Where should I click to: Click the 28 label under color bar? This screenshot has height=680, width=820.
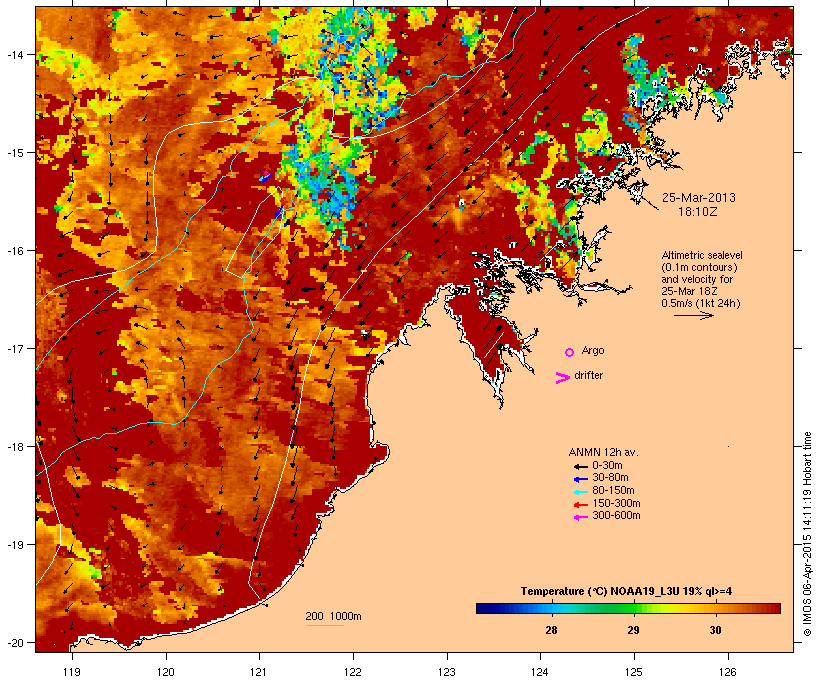551,630
